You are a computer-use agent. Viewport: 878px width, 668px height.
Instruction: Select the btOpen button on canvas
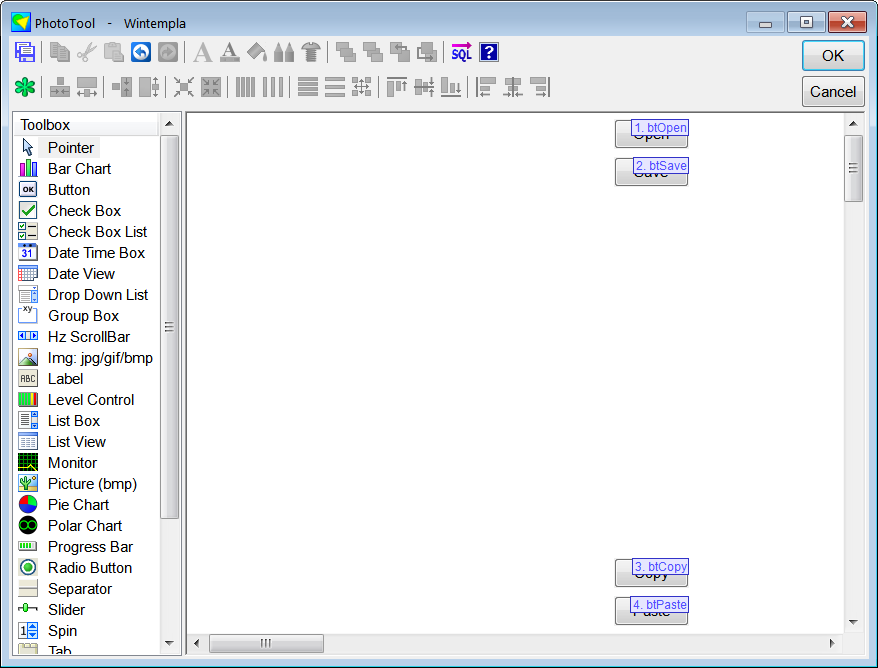tap(651, 134)
